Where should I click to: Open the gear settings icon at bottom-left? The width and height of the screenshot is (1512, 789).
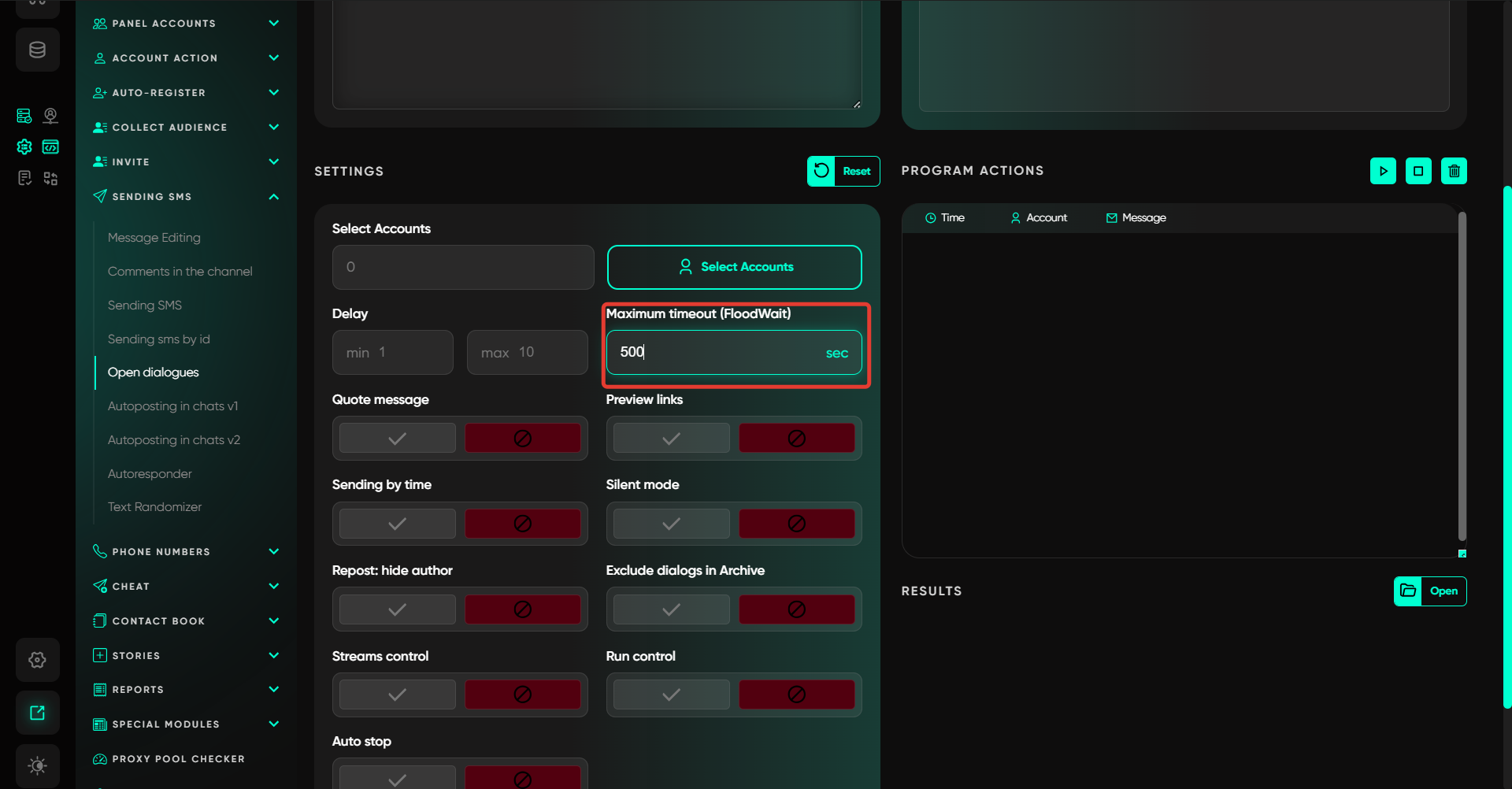point(37,660)
